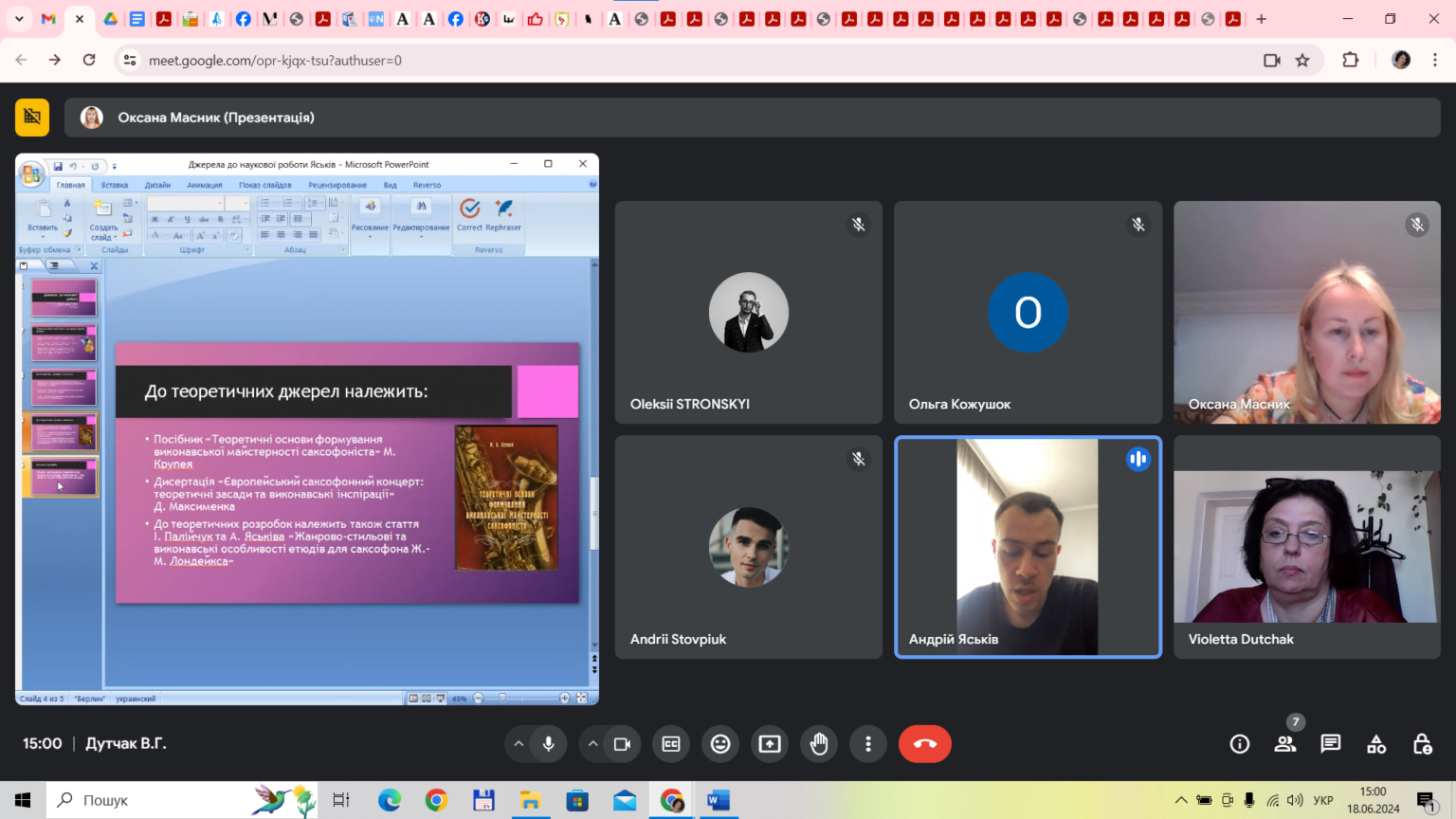Viewport: 1456px width, 819px height.
Task: Open the new browser tab plus button
Action: [1261, 19]
